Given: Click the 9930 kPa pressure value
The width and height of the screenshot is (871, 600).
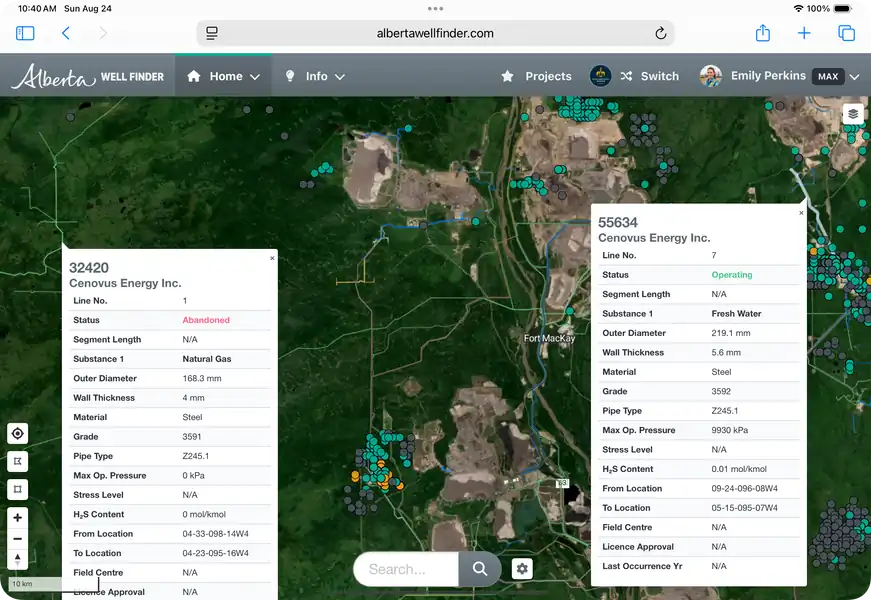Looking at the screenshot, I should point(729,431).
